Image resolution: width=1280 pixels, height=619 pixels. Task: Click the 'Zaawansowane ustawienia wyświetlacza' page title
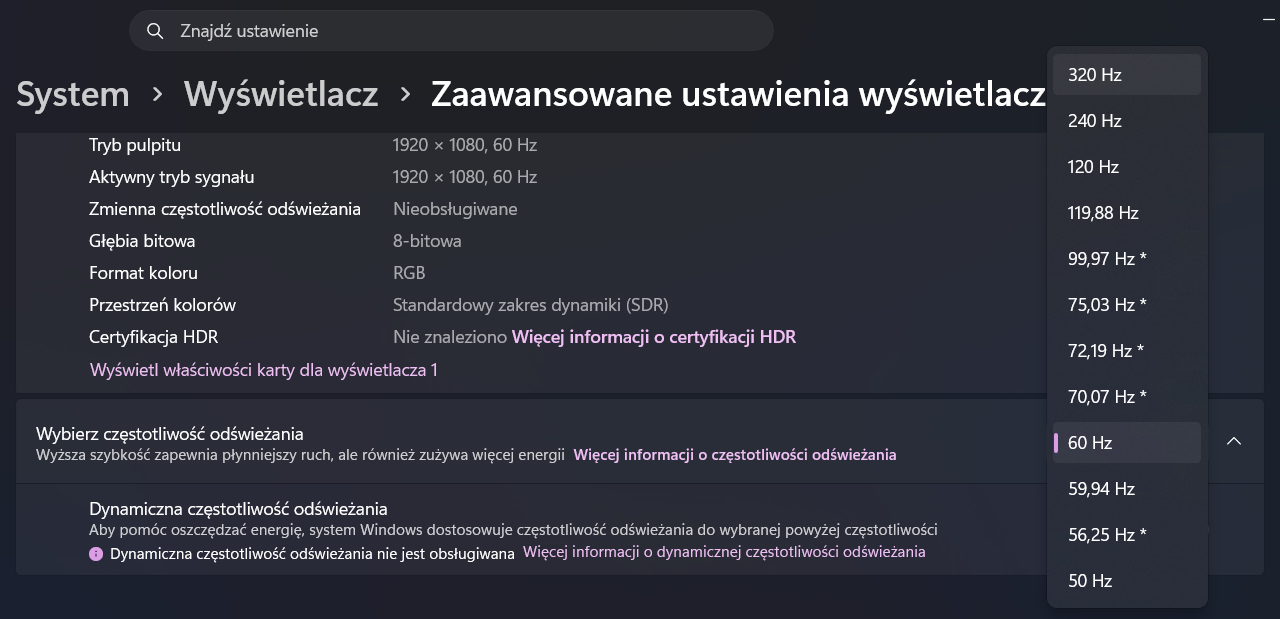(738, 94)
